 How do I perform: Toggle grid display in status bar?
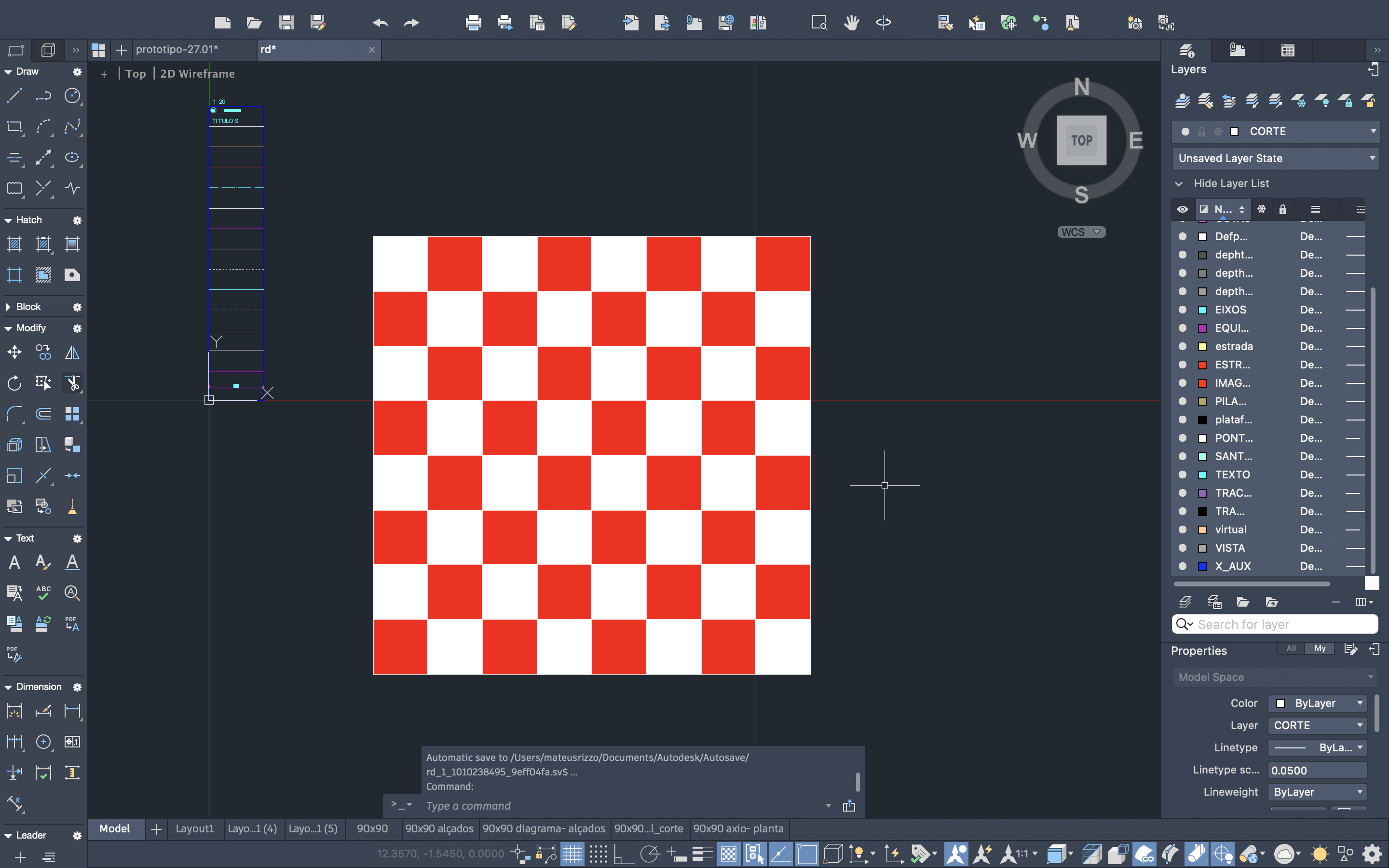pos(572,854)
